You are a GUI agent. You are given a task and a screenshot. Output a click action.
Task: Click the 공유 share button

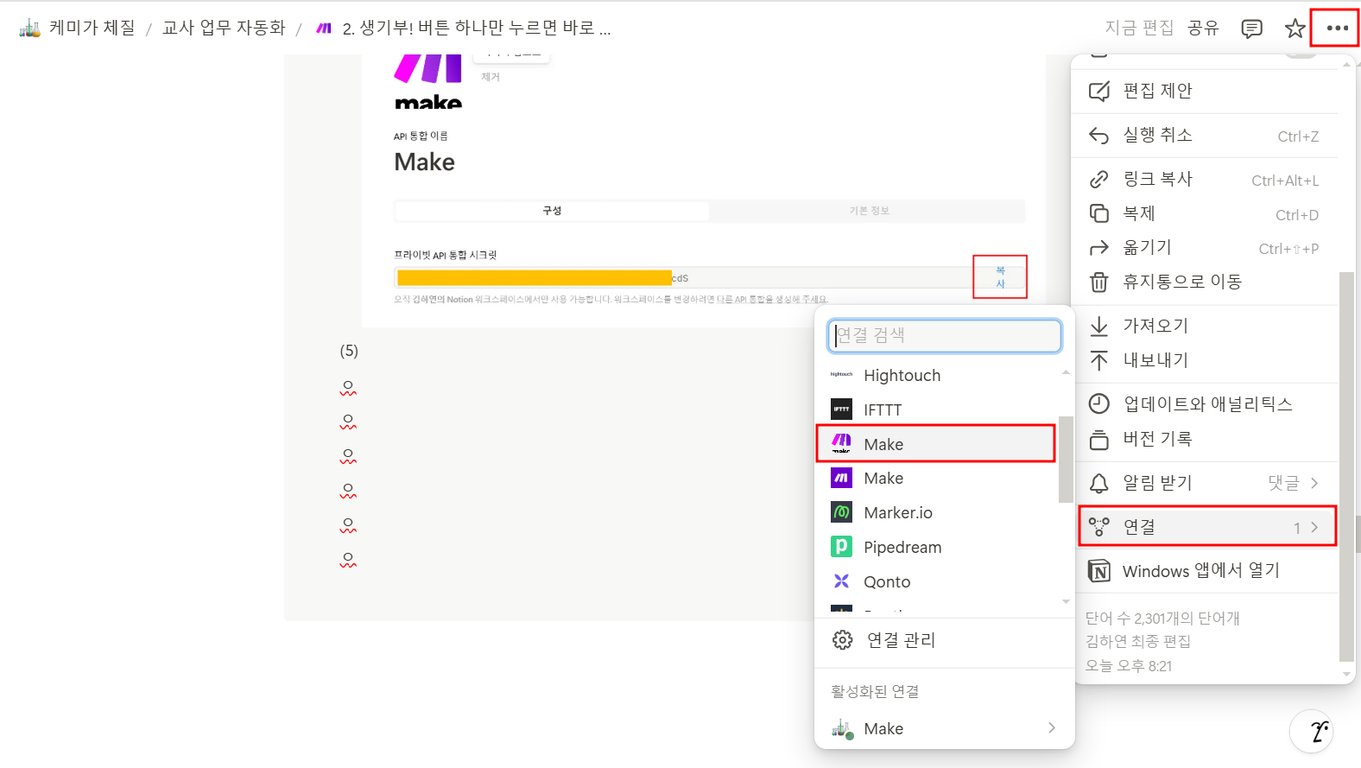point(1203,28)
